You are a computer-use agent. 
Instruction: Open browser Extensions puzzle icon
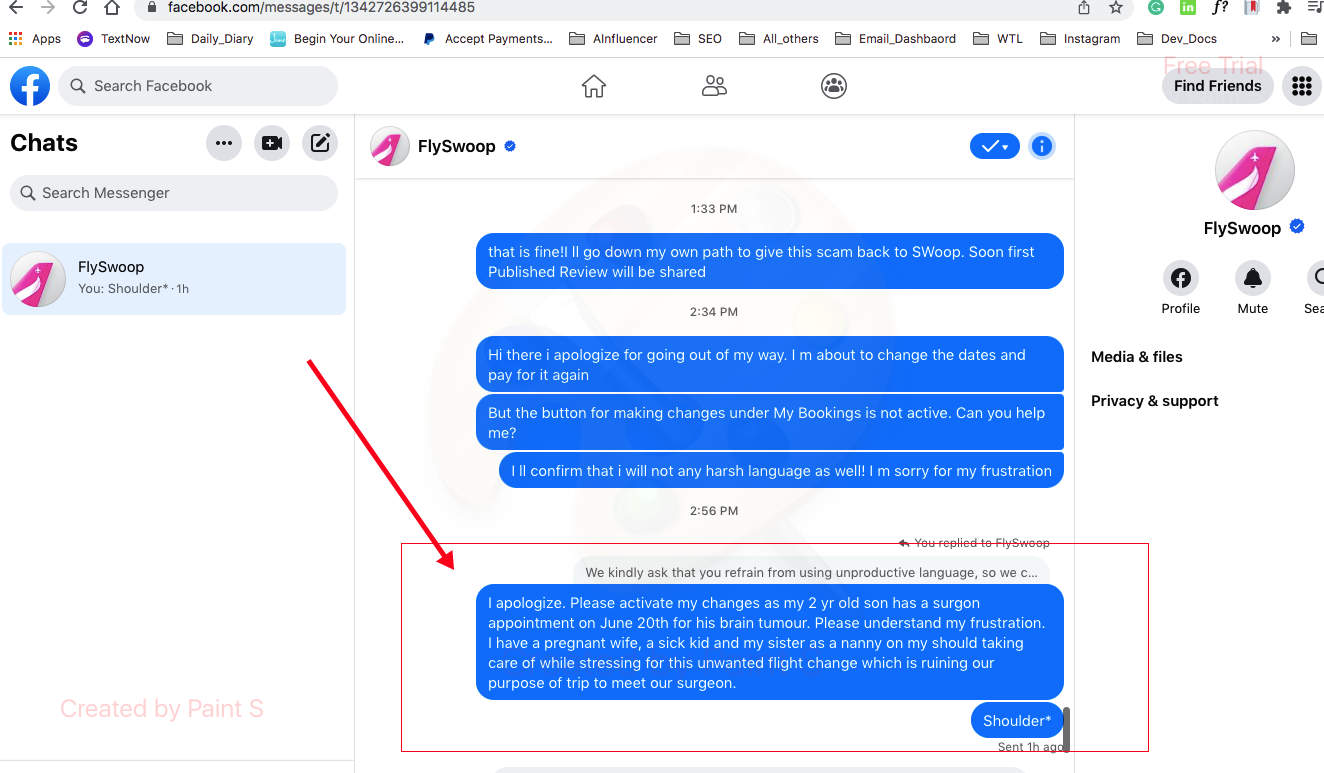(x=1284, y=8)
